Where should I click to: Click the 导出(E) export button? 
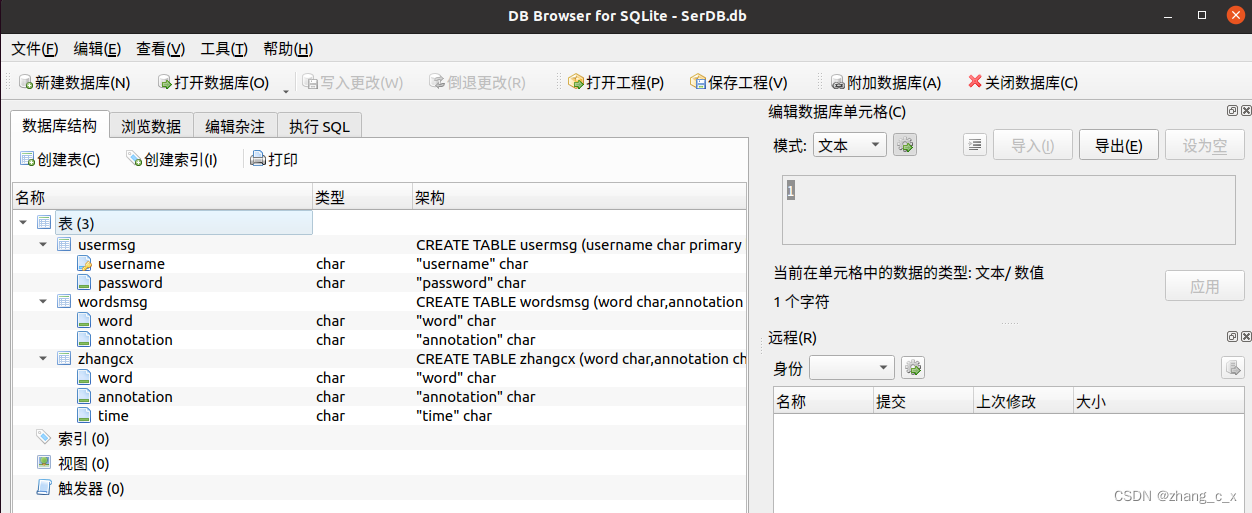[x=1119, y=145]
